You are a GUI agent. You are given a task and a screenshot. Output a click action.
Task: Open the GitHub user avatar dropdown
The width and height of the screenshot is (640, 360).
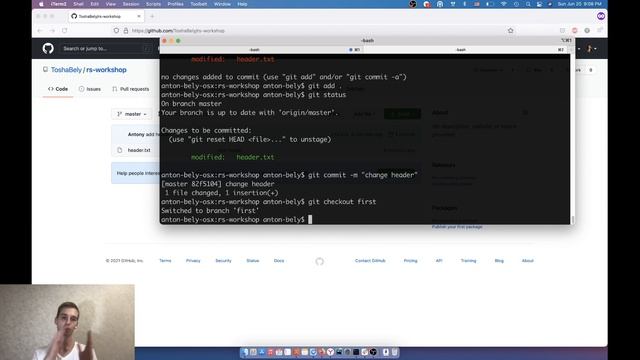click(x=591, y=49)
